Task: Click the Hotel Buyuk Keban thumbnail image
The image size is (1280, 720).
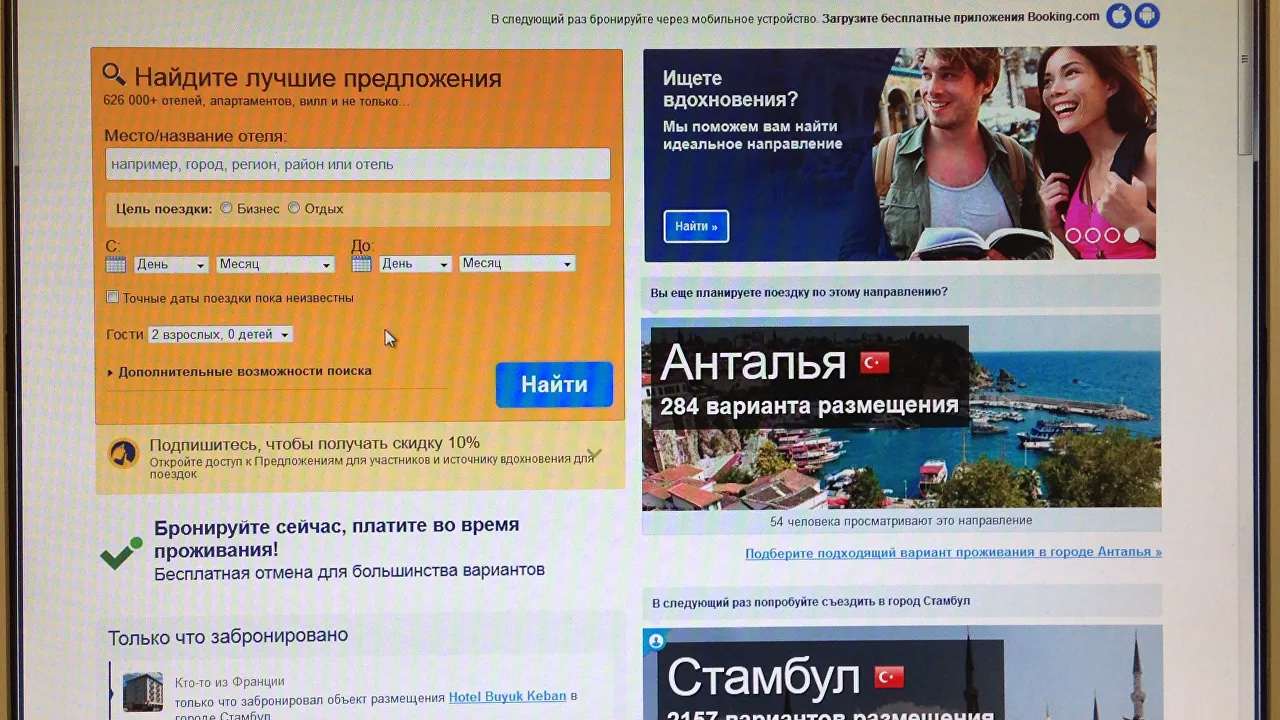Action: point(142,692)
